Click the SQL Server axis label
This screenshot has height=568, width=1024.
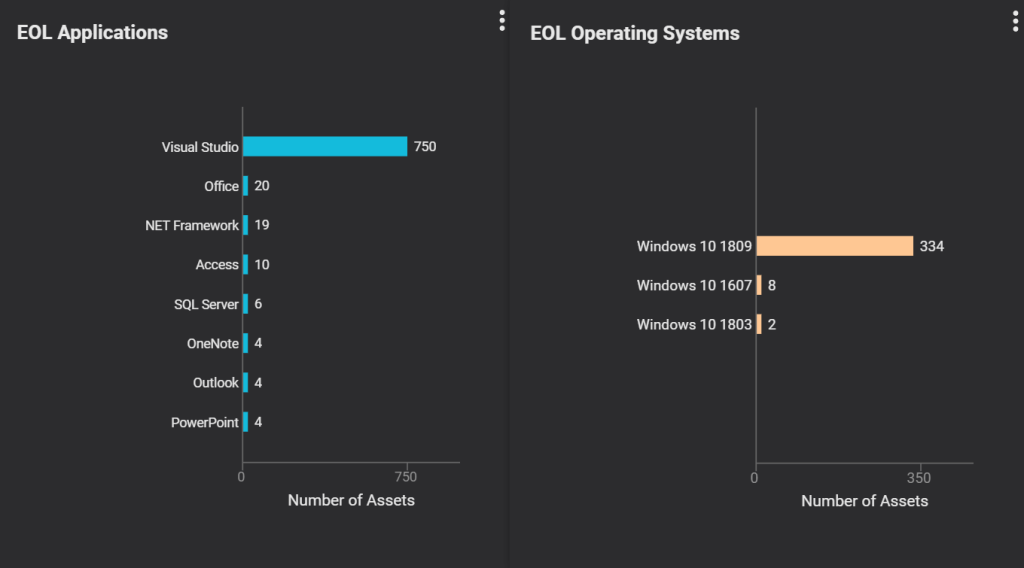coord(206,304)
